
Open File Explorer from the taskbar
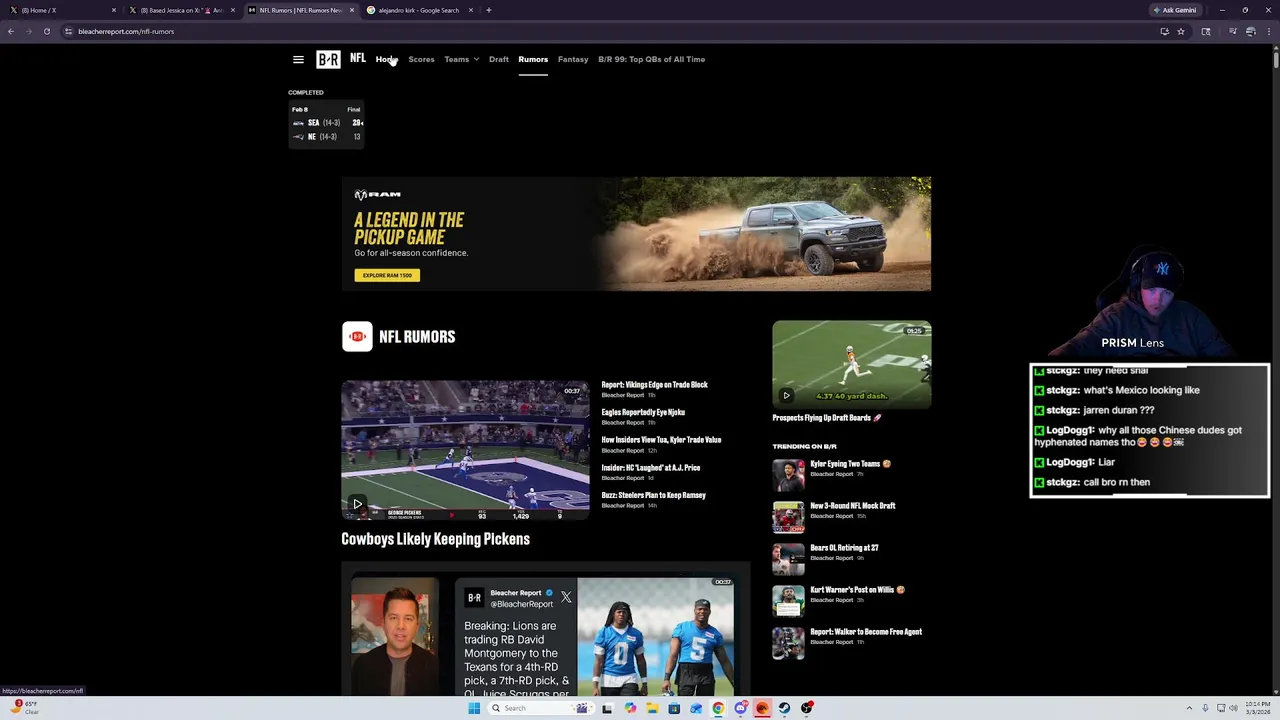pos(652,708)
